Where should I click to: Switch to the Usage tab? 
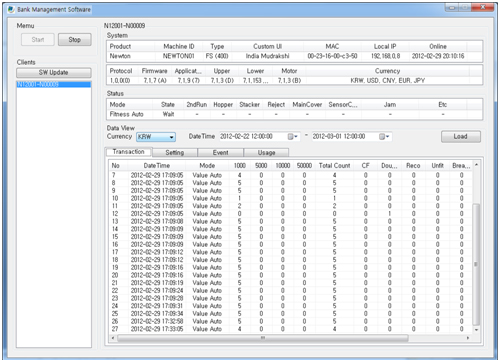click(x=266, y=152)
